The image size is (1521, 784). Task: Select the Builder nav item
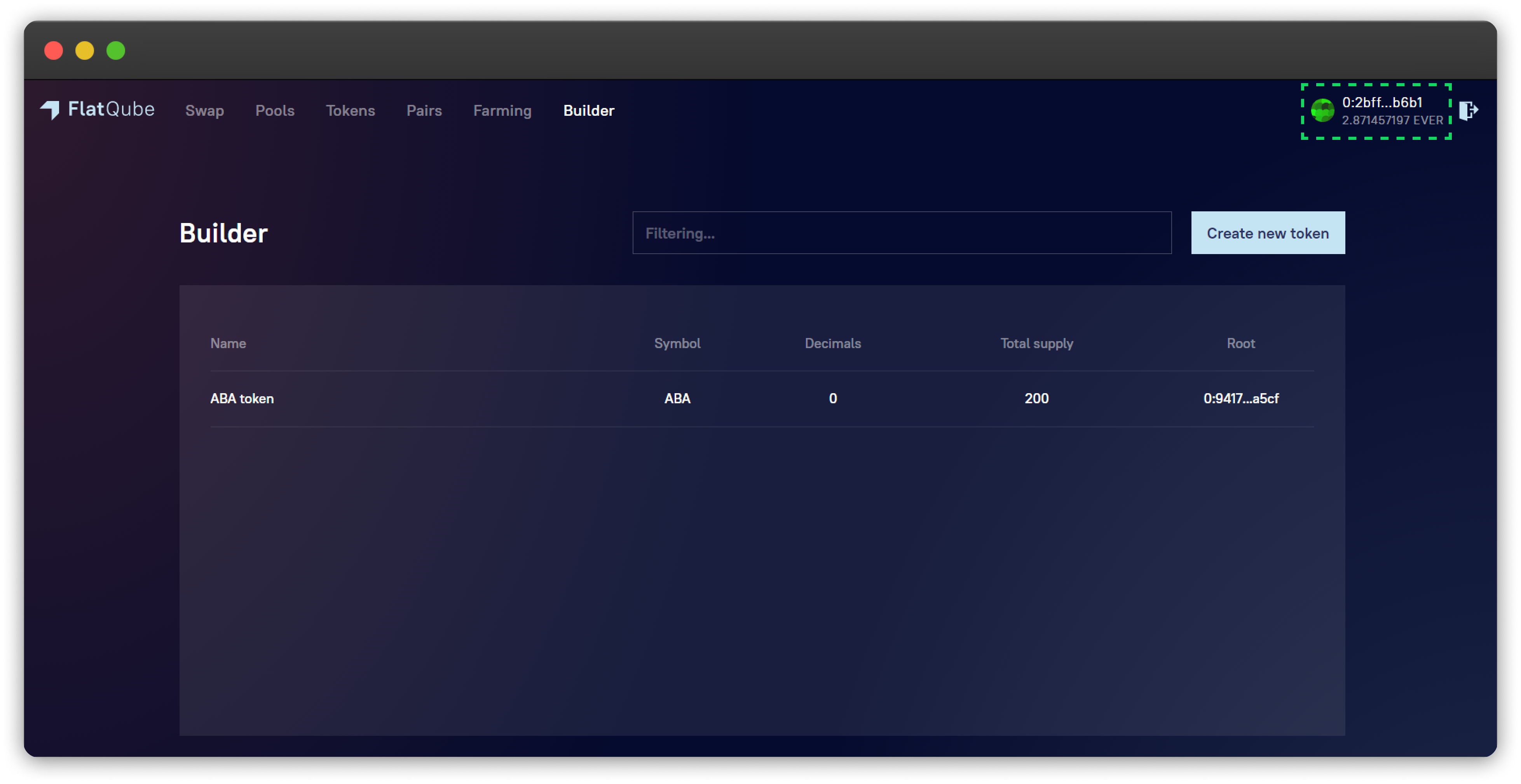[589, 110]
